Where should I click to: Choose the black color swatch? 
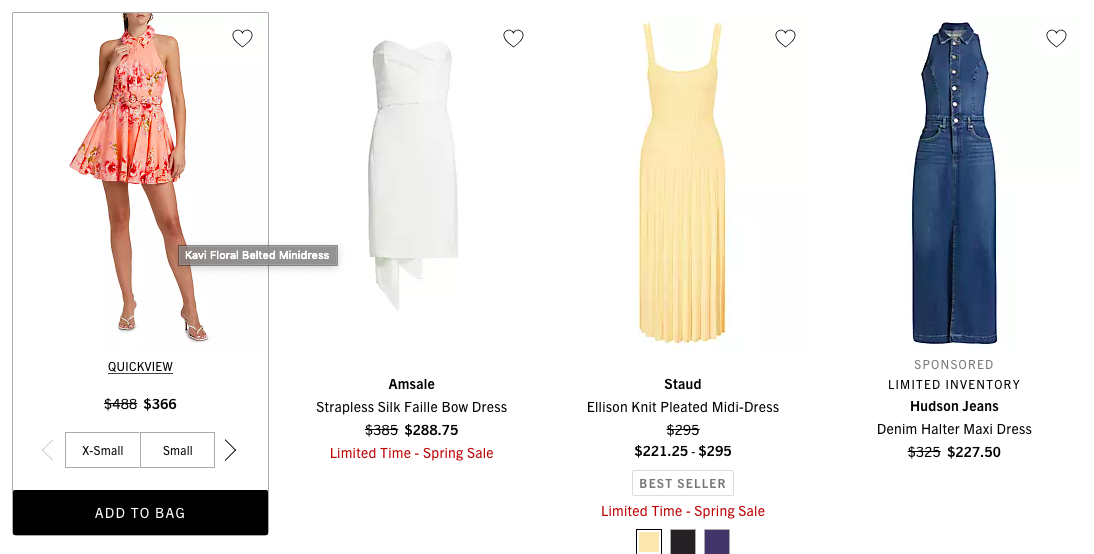coord(683,542)
